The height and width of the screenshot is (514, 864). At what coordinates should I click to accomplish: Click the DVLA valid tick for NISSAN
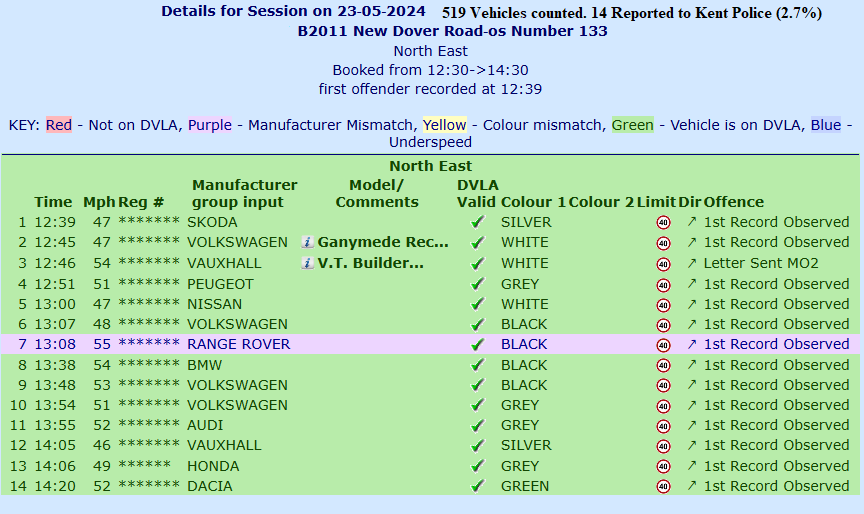(x=477, y=304)
